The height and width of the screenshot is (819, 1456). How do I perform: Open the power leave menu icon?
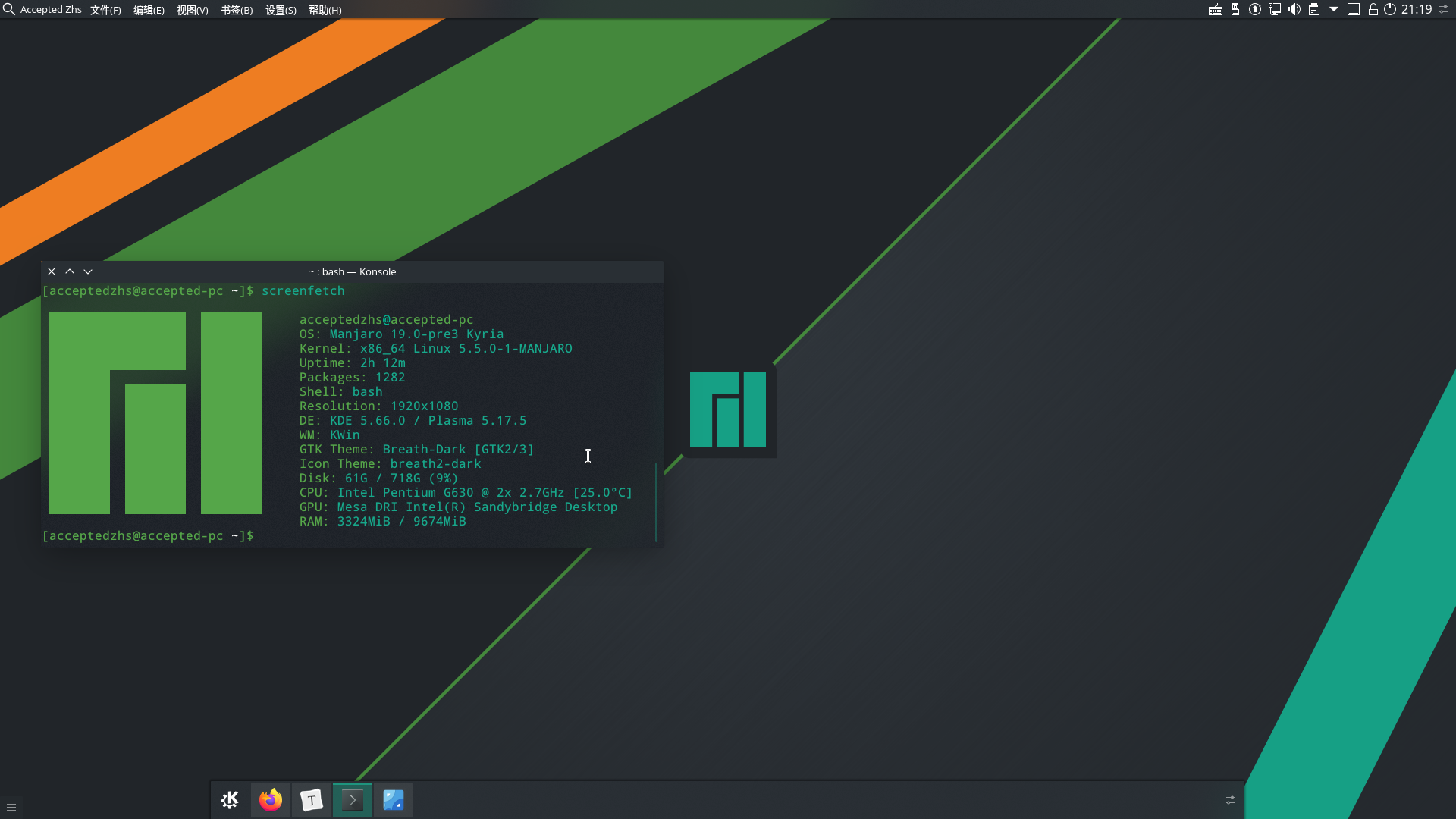[x=1390, y=10]
